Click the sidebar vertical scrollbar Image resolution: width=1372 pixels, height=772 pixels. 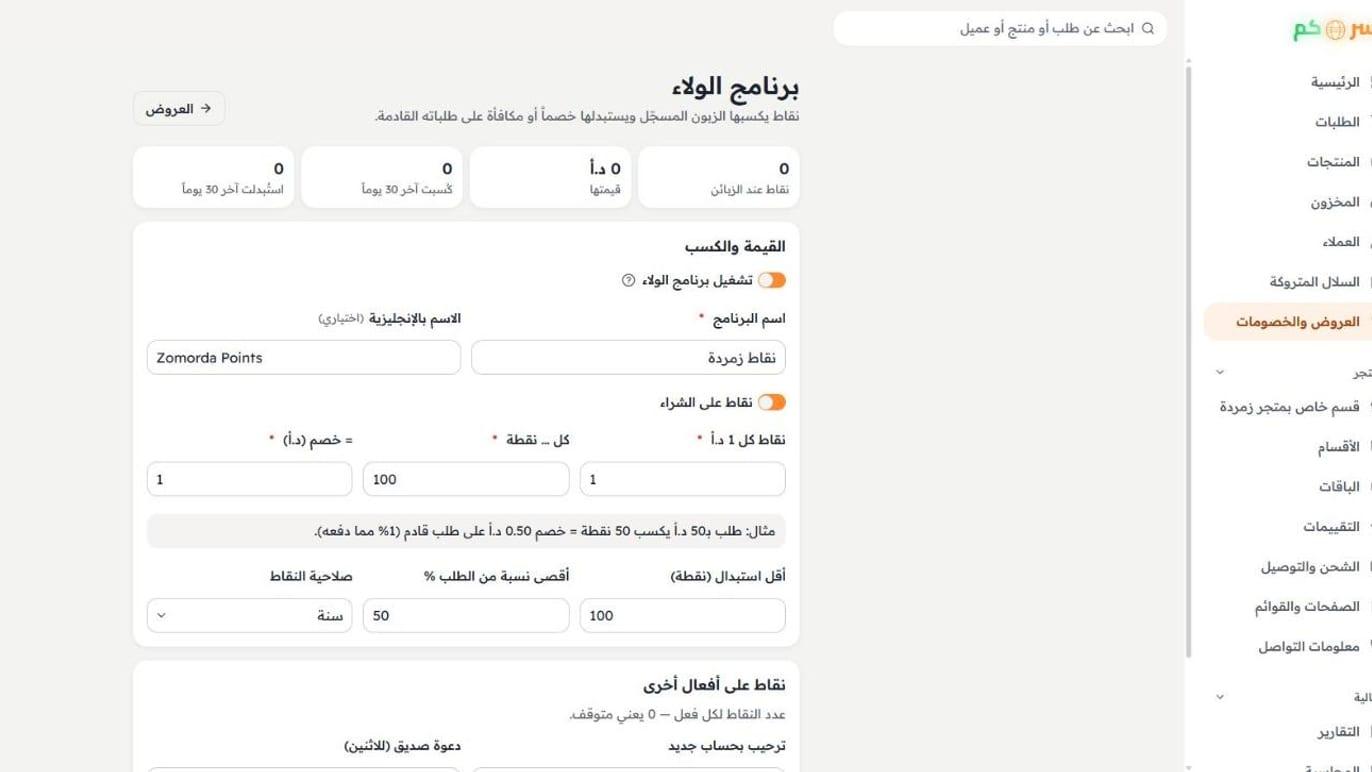pyautogui.click(x=1189, y=360)
